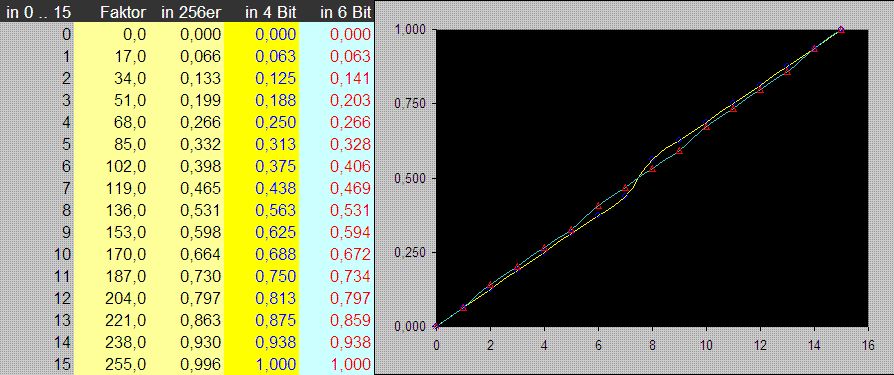The image size is (894, 375).
Task: Select the data marker at the chart origin
Action: pos(436,327)
